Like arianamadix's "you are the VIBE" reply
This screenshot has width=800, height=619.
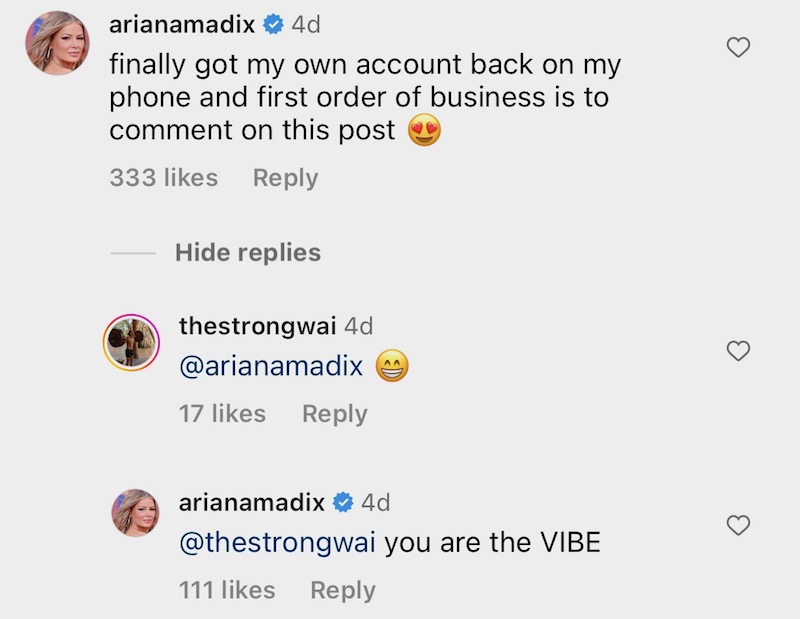click(x=737, y=525)
